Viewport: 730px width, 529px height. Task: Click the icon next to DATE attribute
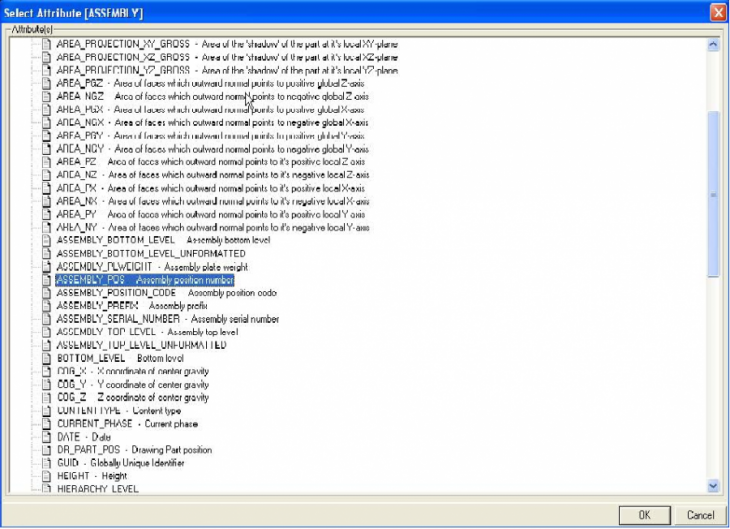[x=46, y=437]
